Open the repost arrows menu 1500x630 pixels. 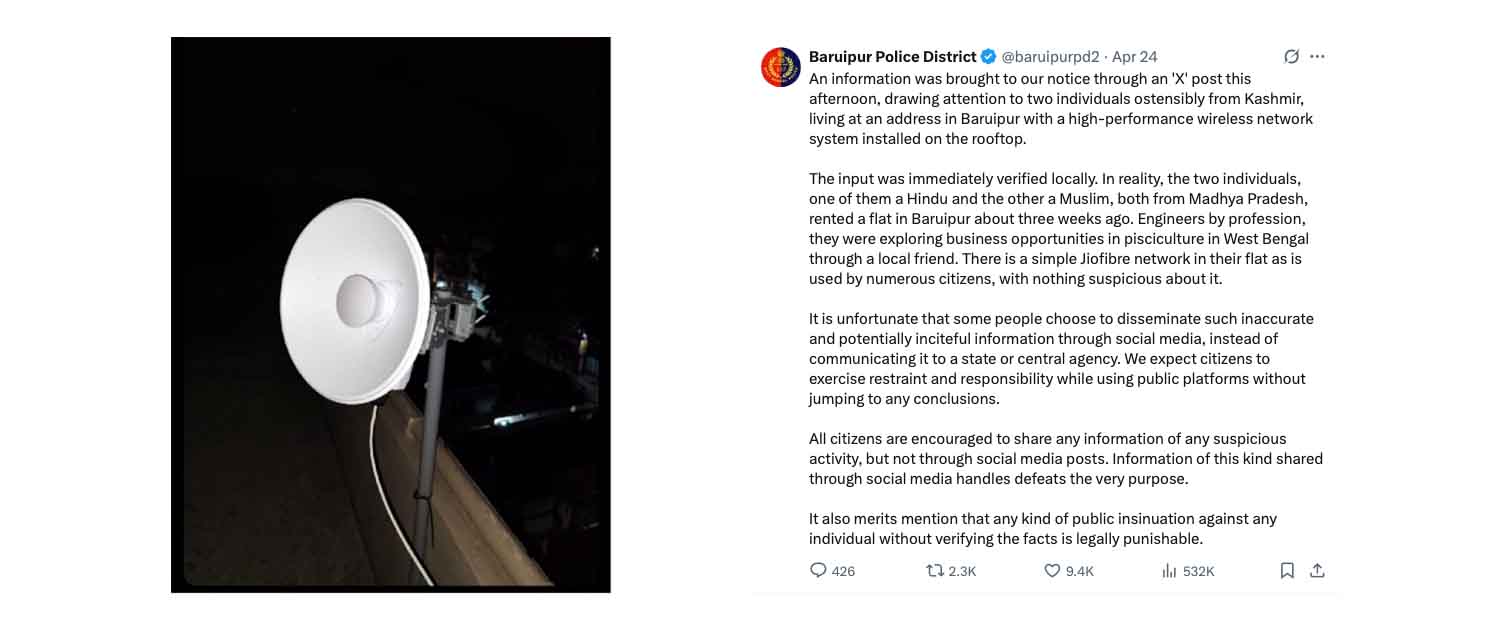point(935,571)
